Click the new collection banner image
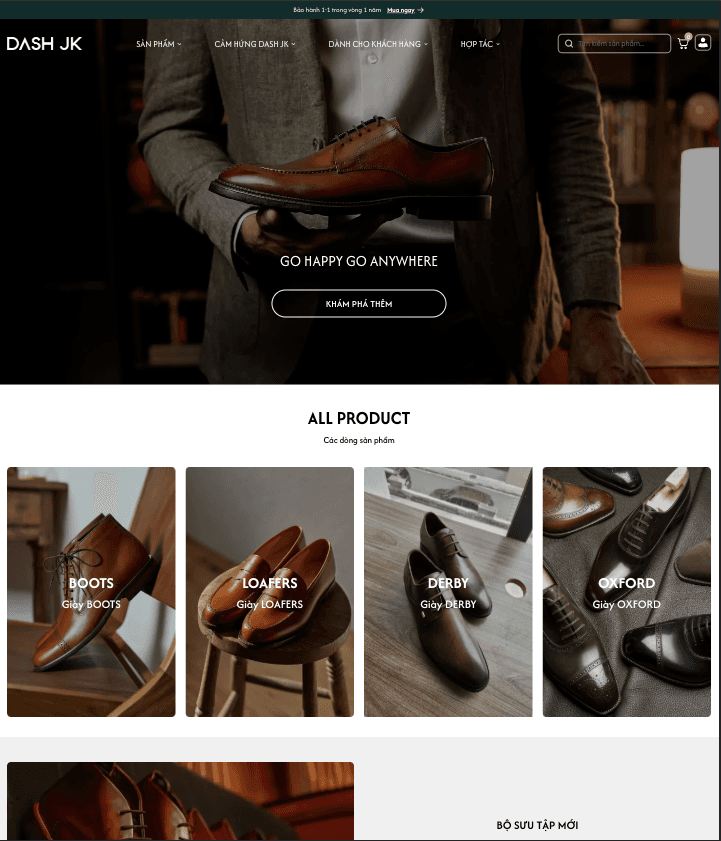Screen dimensions: 721x841 180,801
